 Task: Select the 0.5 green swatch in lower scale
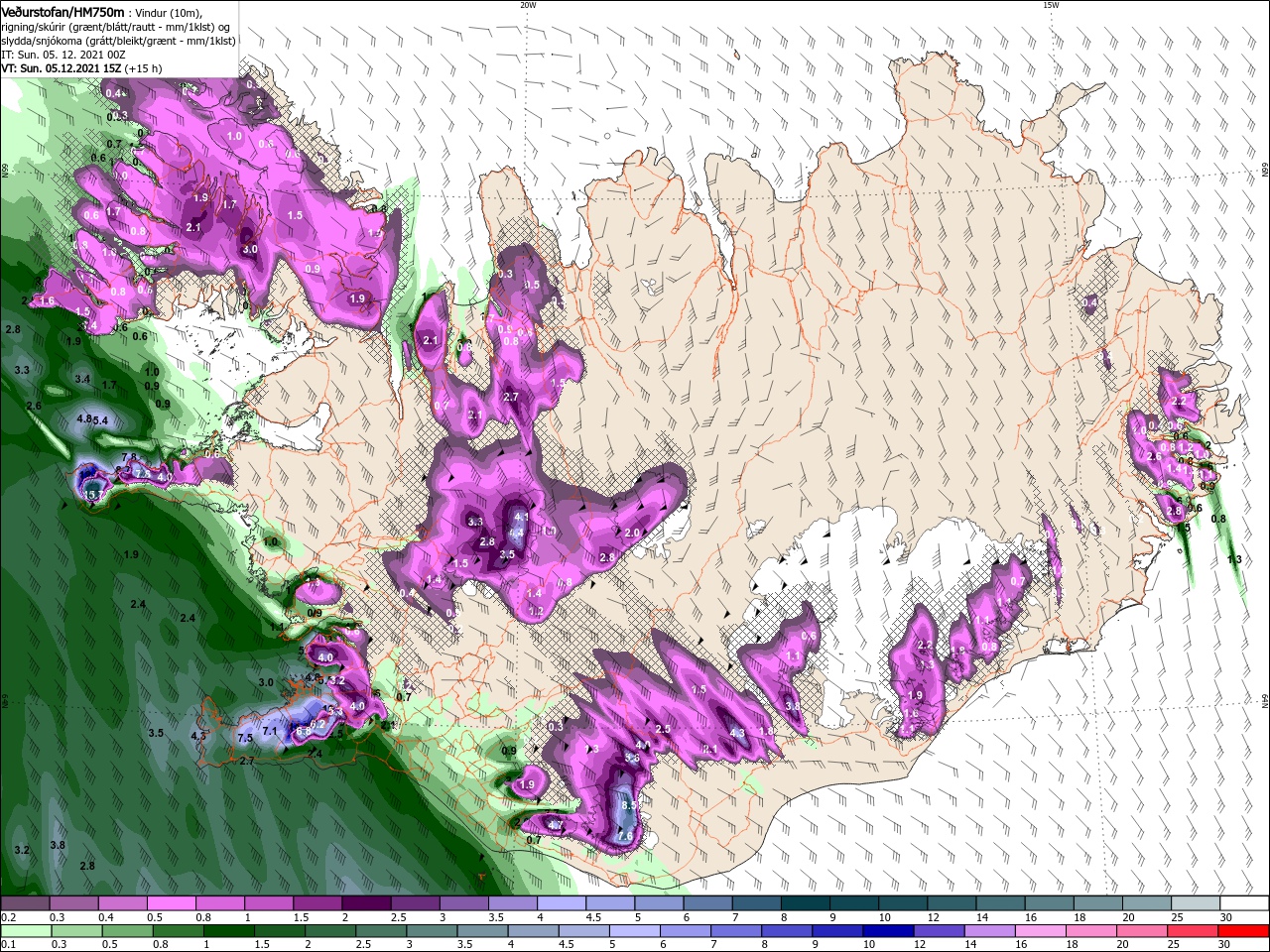coord(127,931)
